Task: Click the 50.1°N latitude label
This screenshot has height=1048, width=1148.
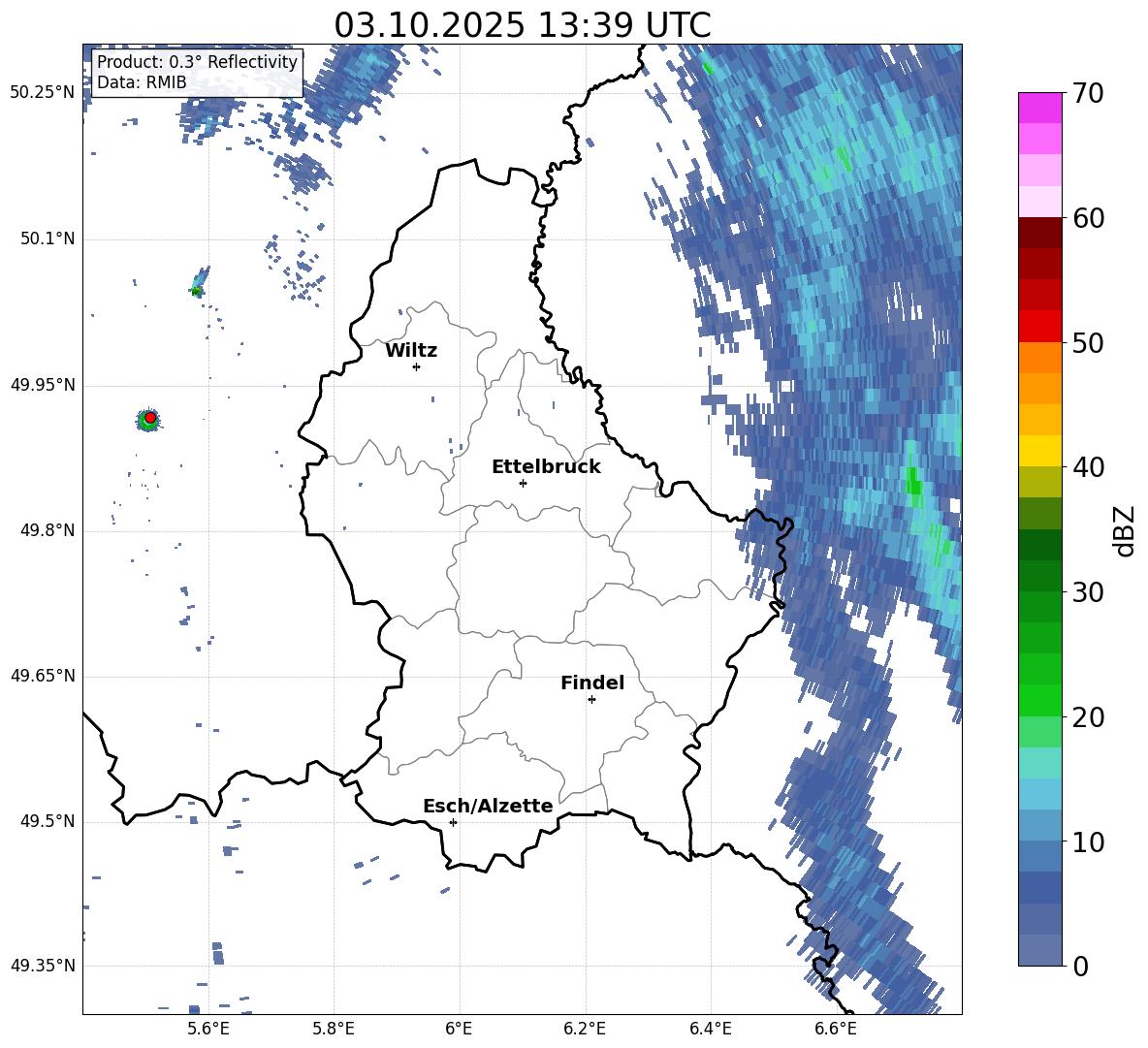Action: (x=47, y=239)
